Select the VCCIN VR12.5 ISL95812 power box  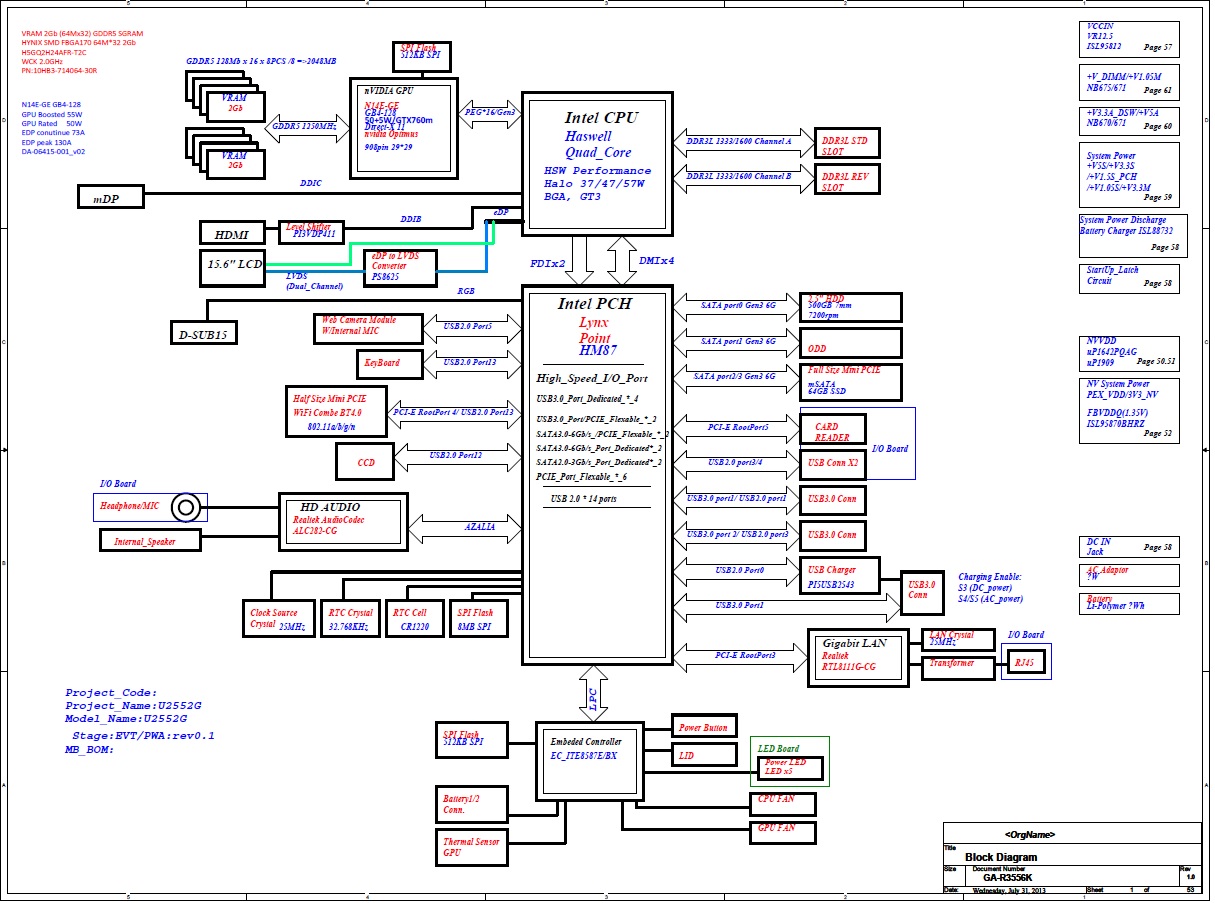1129,38
